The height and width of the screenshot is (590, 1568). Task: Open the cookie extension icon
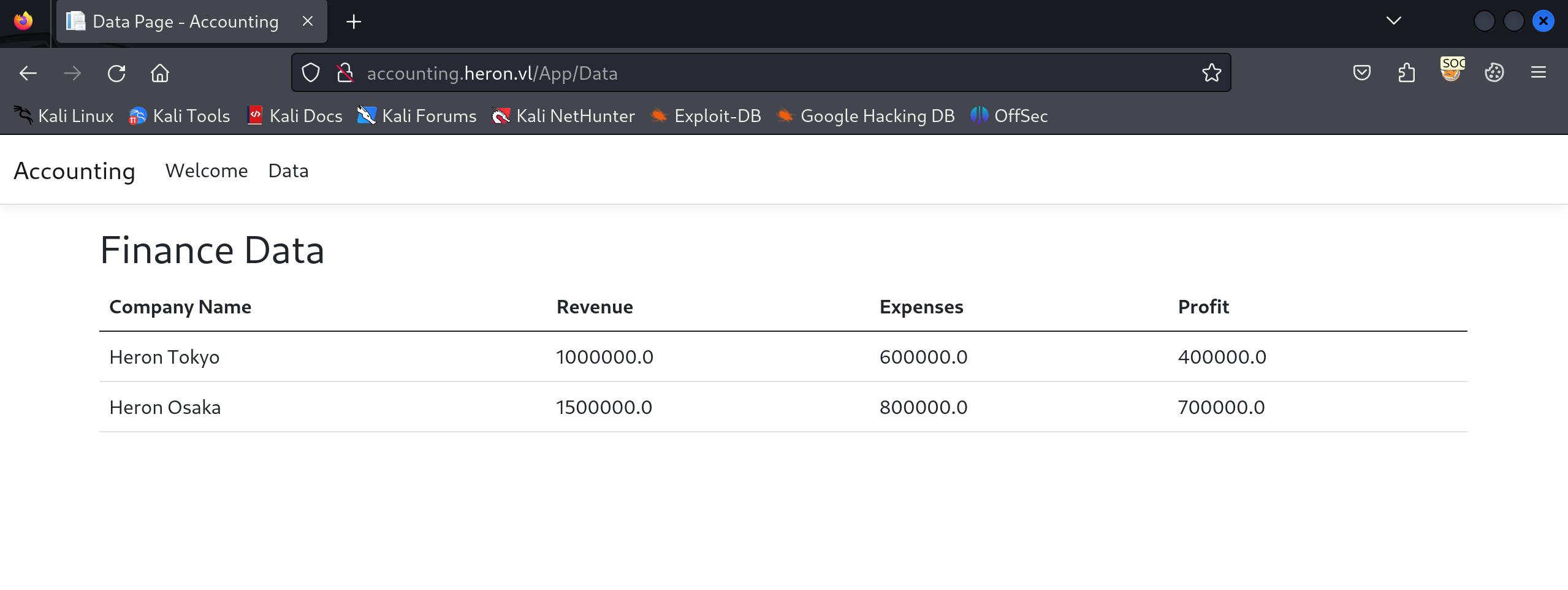coord(1494,73)
